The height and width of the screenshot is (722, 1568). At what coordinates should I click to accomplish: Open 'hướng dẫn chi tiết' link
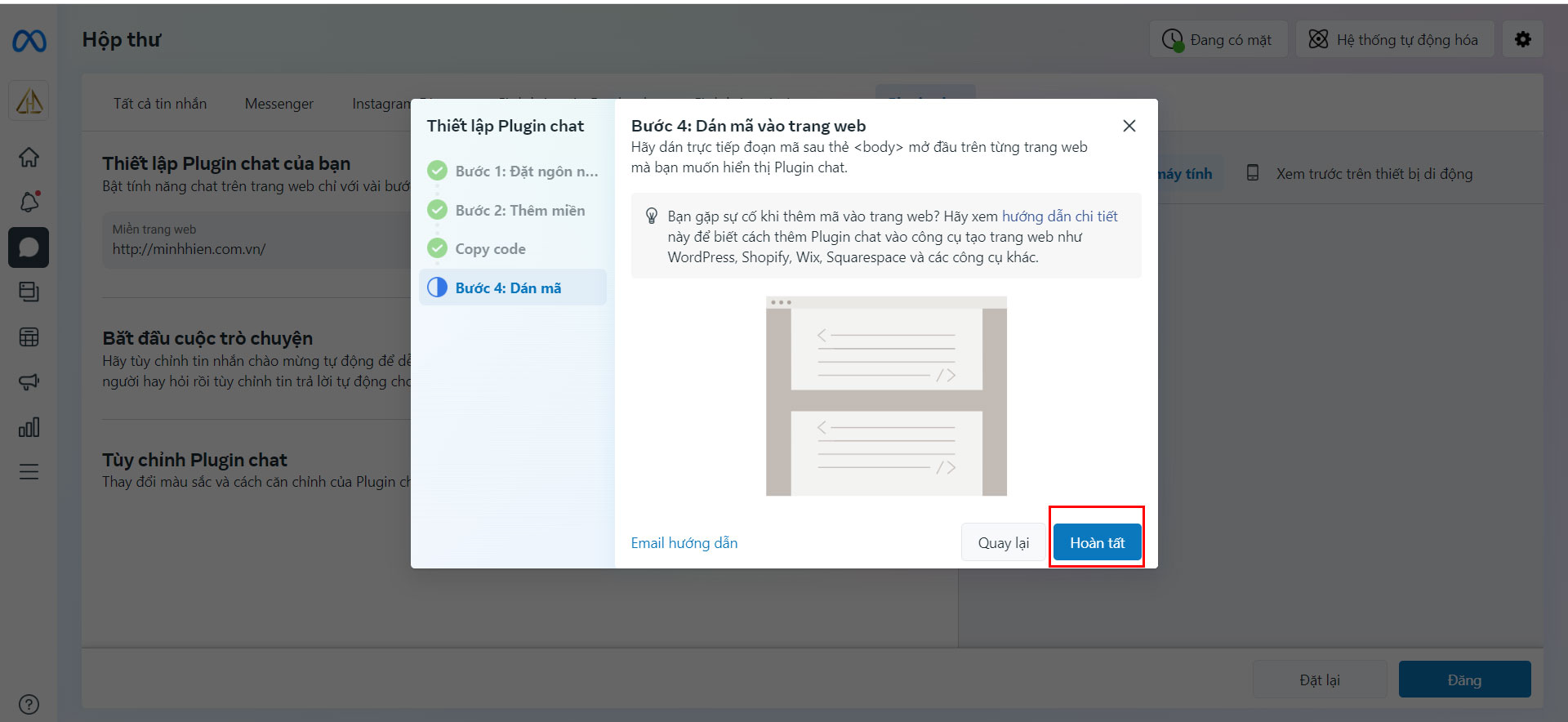(x=1059, y=216)
